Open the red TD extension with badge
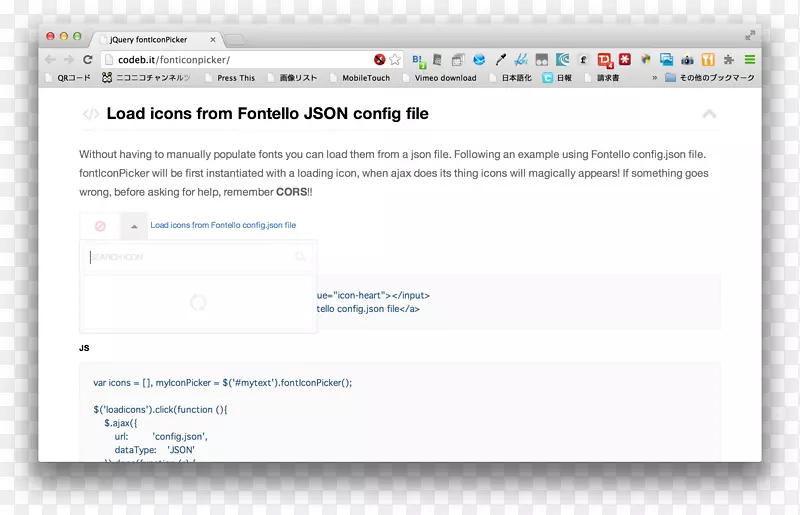This screenshot has height=515, width=800. (x=605, y=60)
